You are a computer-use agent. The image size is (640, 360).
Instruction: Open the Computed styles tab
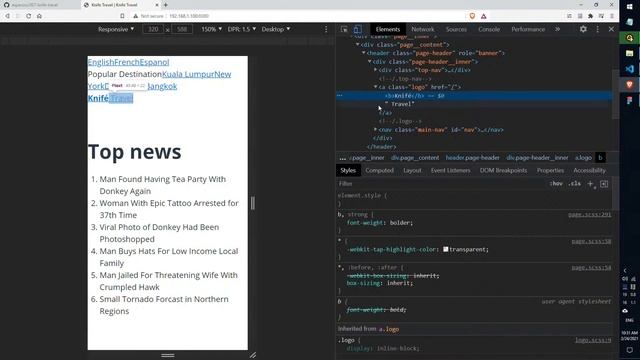(379, 170)
